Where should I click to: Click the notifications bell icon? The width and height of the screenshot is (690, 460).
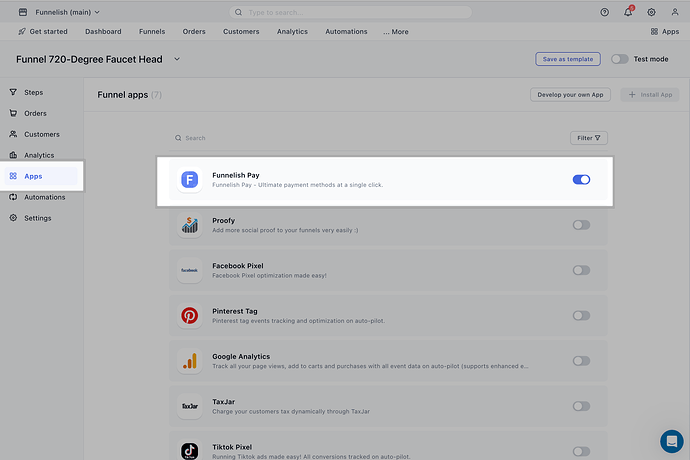coord(628,12)
